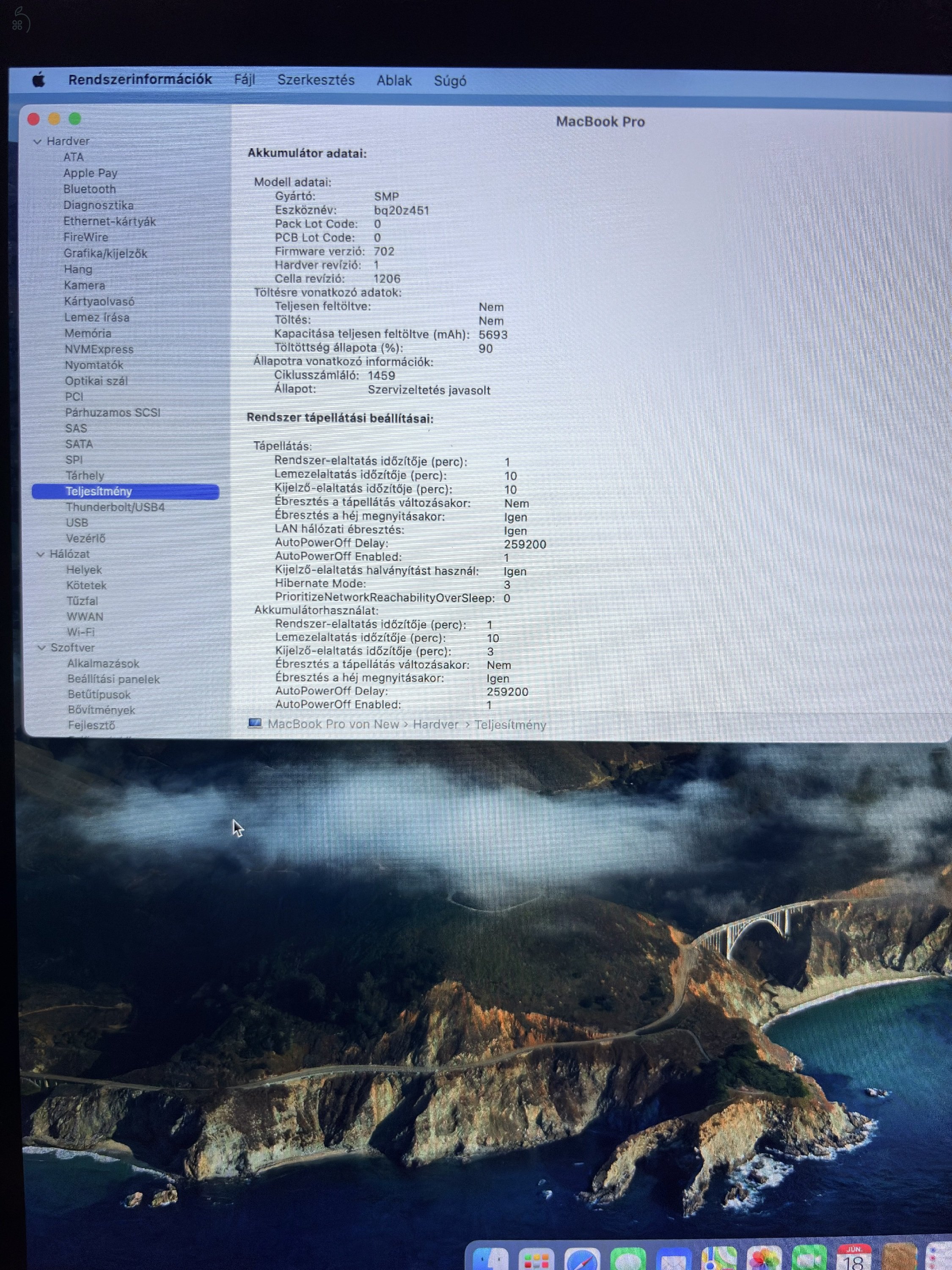The image size is (952, 1270).
Task: Click the 'Szervizeltetés javasolt' status text
Action: click(429, 390)
